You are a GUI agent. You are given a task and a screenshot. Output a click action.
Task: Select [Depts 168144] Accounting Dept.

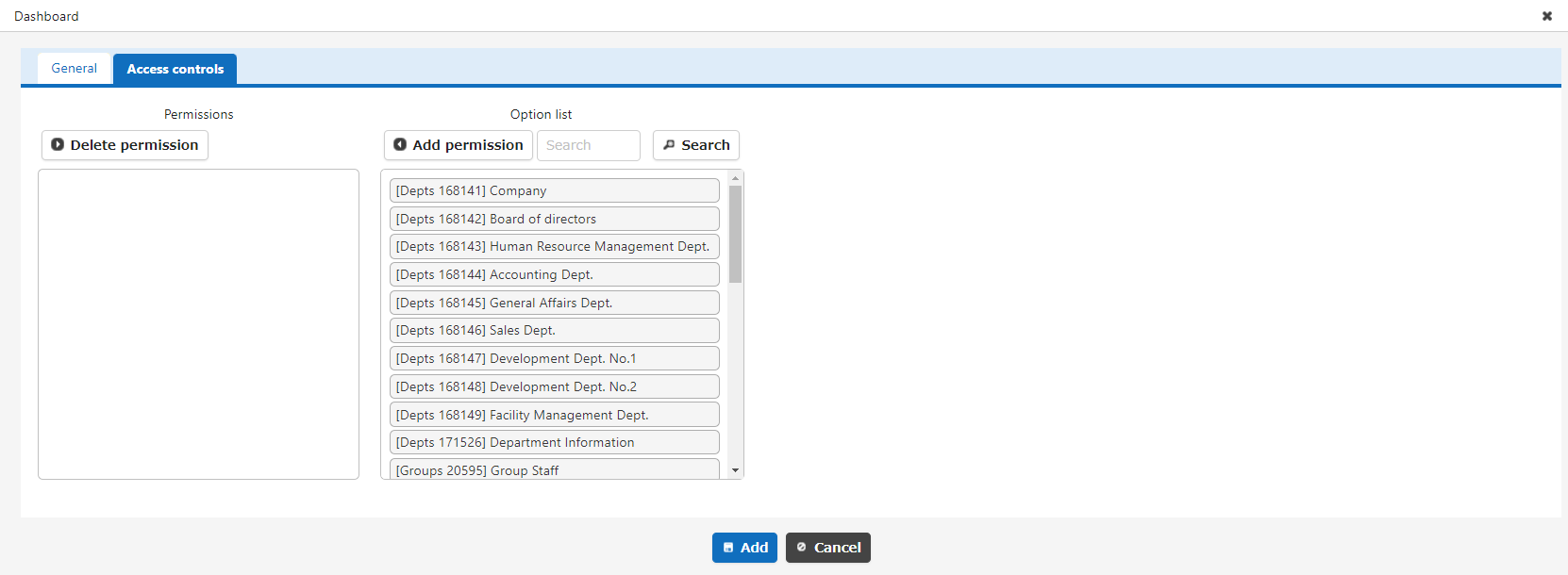[x=555, y=274]
